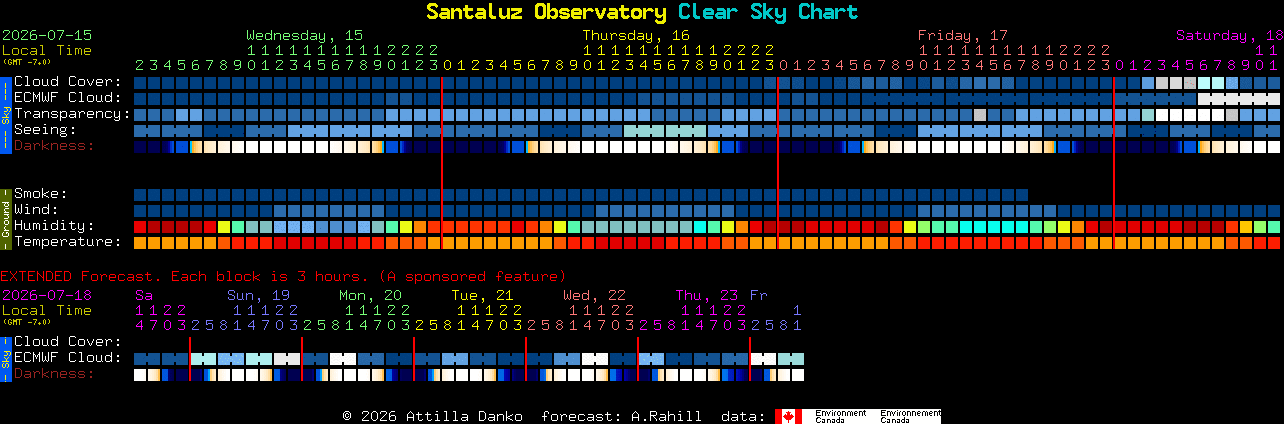The height and width of the screenshot is (424, 1284).
Task: Click the Wed, 22 extended day header
Action: point(594,295)
